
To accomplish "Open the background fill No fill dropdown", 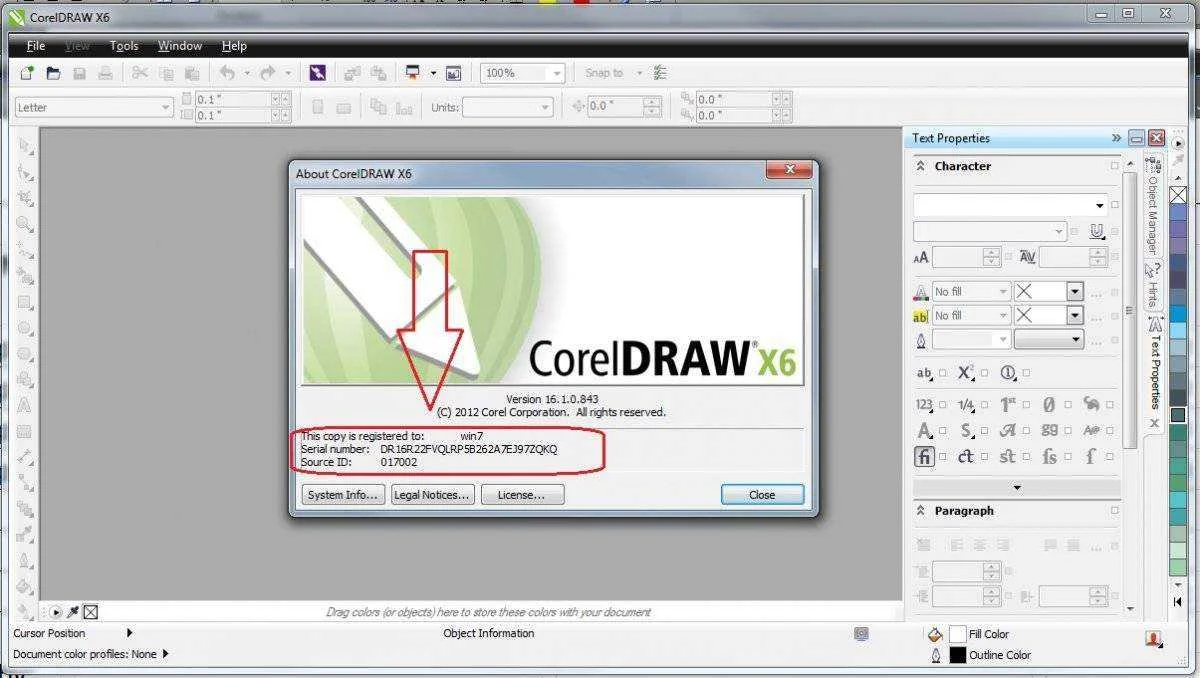I will click(x=1002, y=315).
